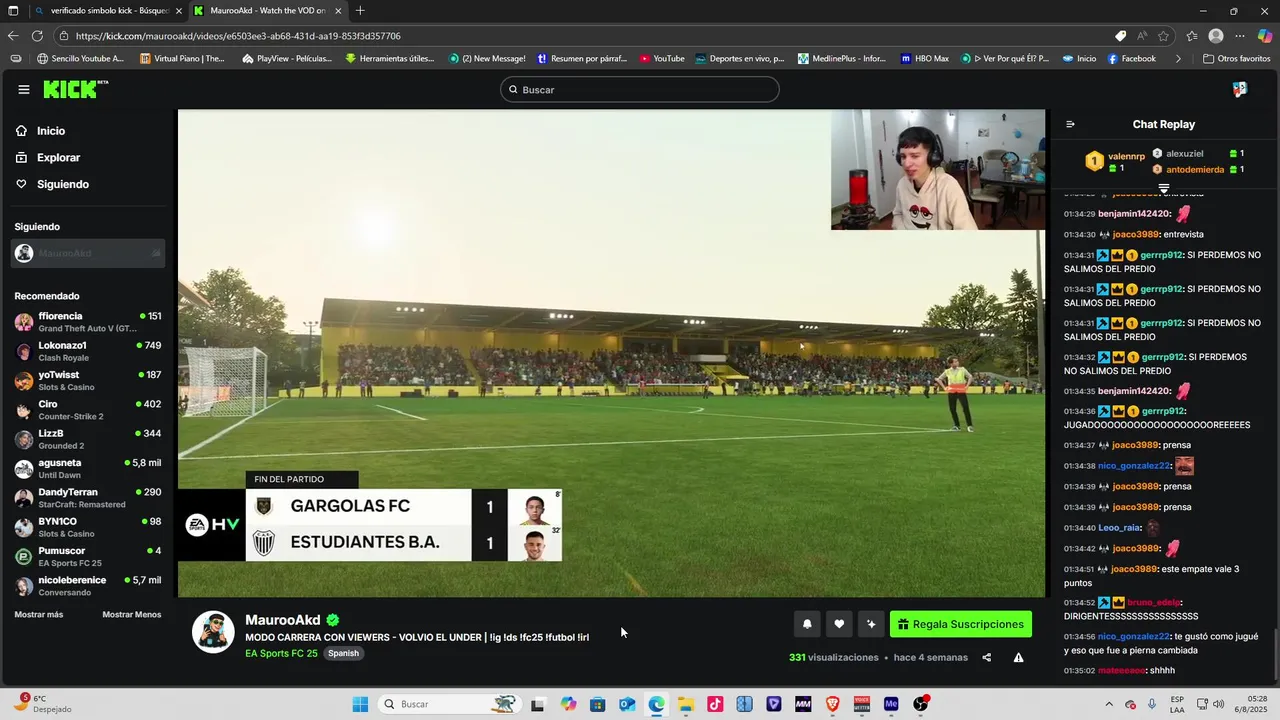
Task: Open MaurooAkd channel name link
Action: tap(283, 620)
